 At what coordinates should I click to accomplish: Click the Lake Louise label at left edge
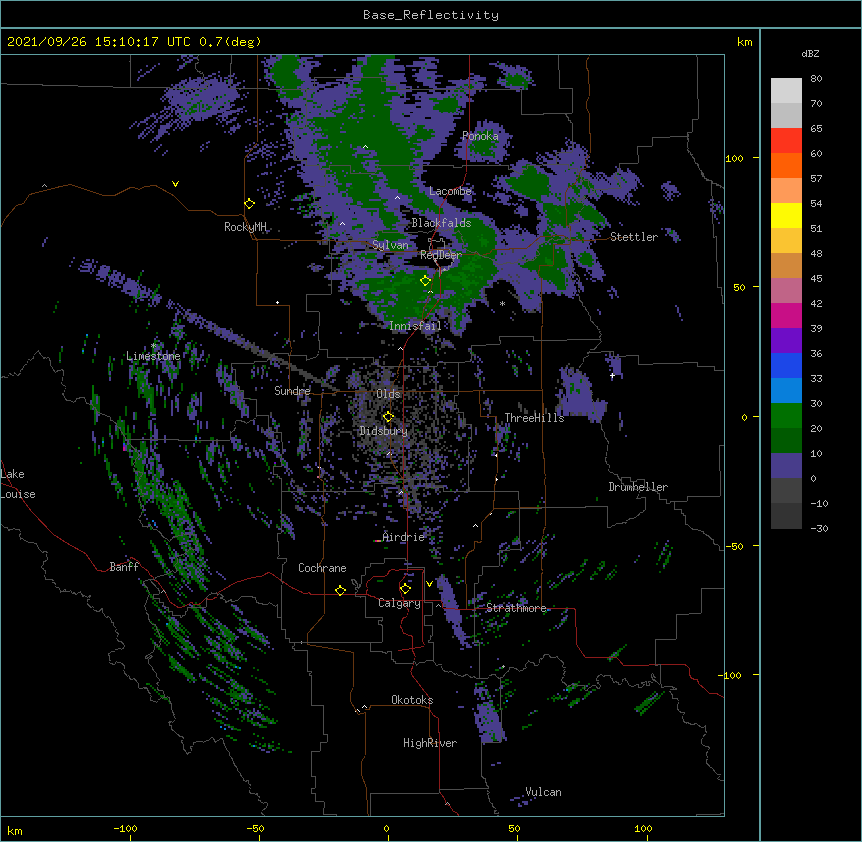tap(18, 484)
